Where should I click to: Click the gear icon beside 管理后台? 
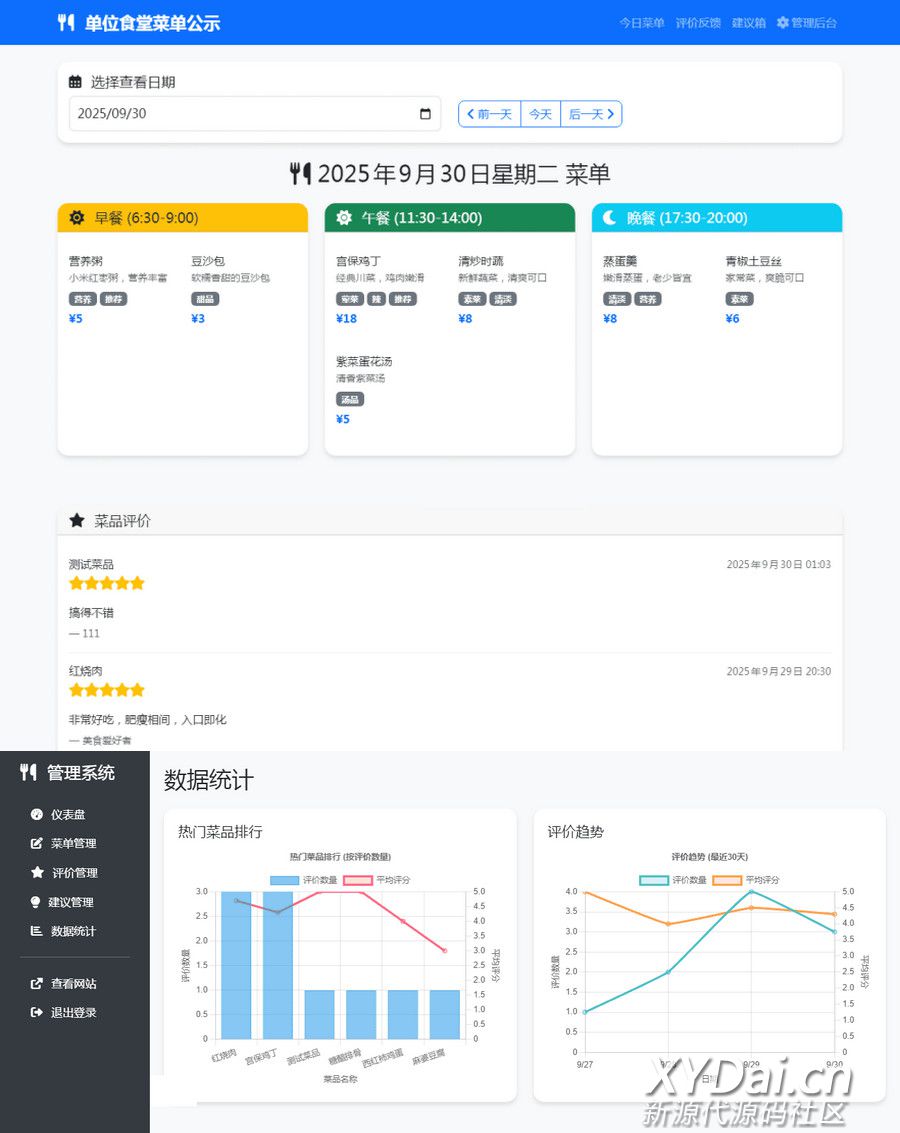tap(783, 23)
